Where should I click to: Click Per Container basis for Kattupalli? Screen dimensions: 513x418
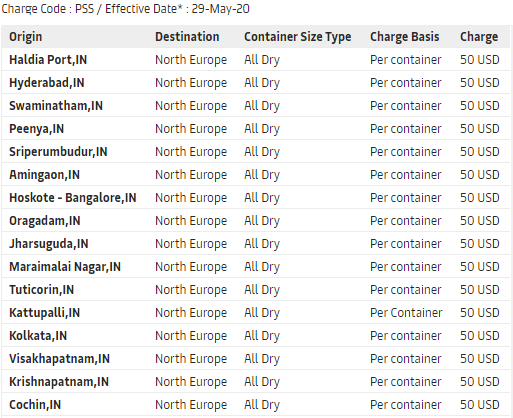pyautogui.click(x=406, y=313)
